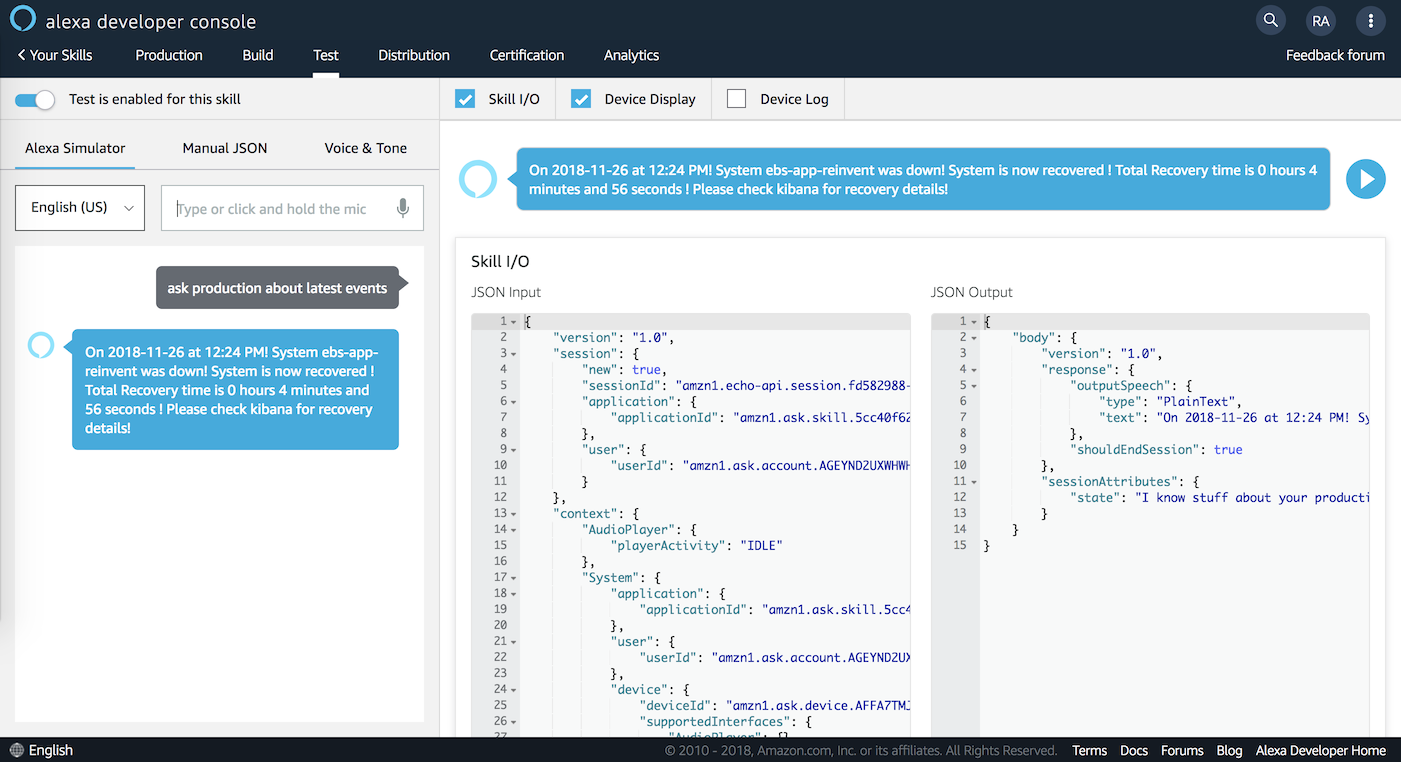
Task: Open the three-dot more options menu
Action: pyautogui.click(x=1370, y=20)
